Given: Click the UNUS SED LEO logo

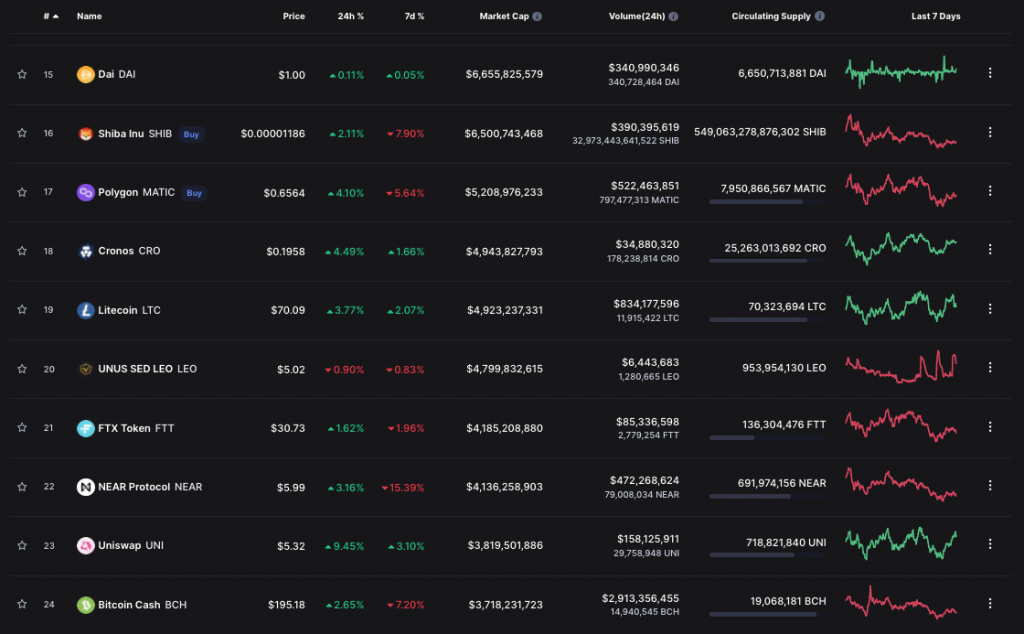Looking at the screenshot, I should pyautogui.click(x=86, y=369).
